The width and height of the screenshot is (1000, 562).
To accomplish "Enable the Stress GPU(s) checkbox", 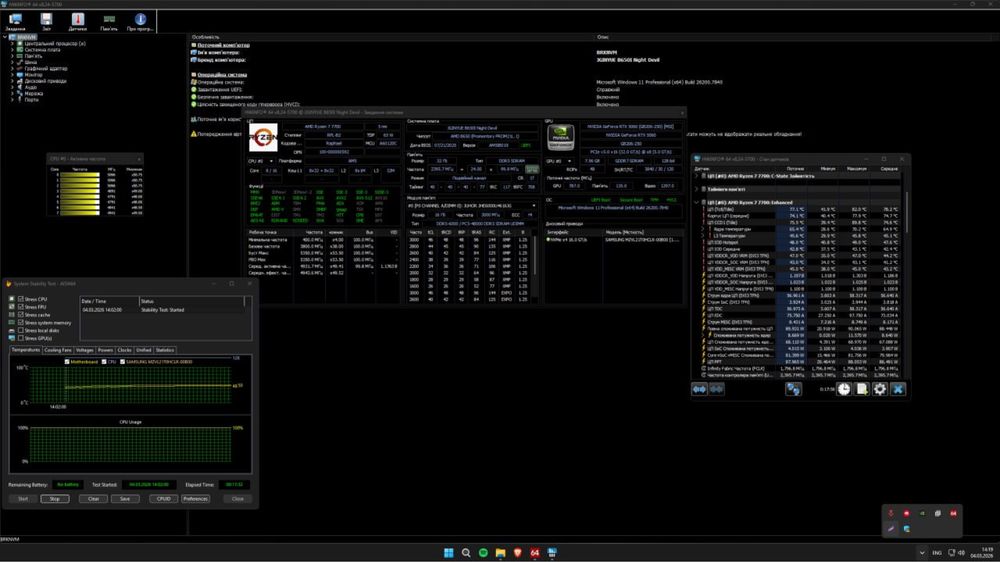I will (21, 338).
